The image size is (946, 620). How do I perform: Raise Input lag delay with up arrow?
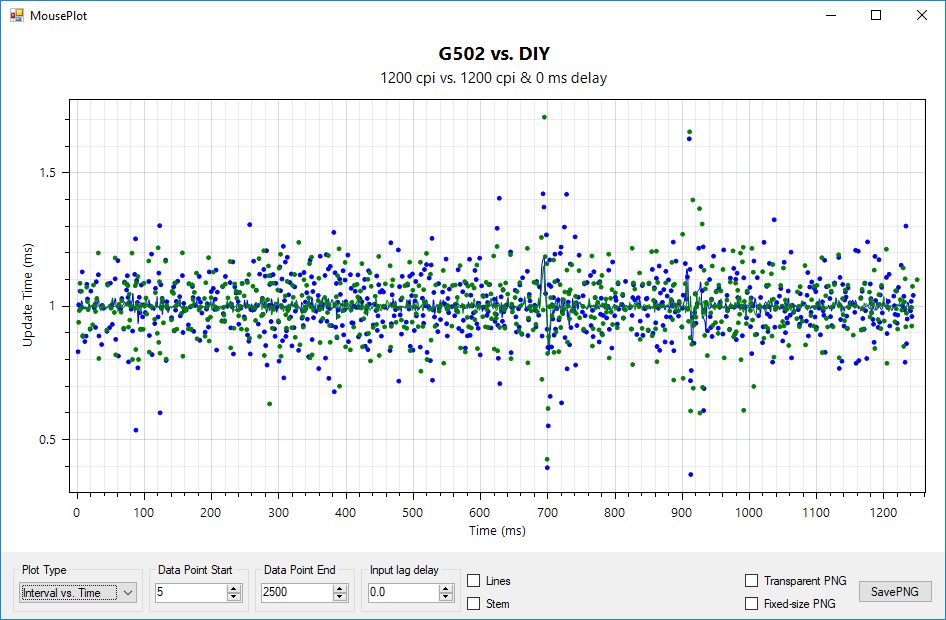[446, 588]
